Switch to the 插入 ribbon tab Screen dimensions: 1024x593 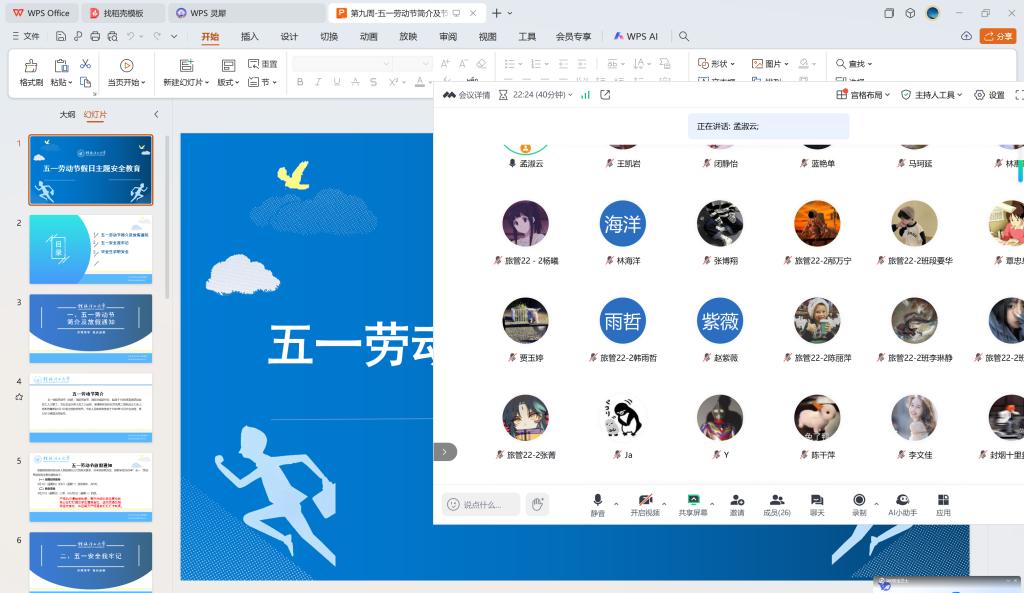click(x=249, y=36)
